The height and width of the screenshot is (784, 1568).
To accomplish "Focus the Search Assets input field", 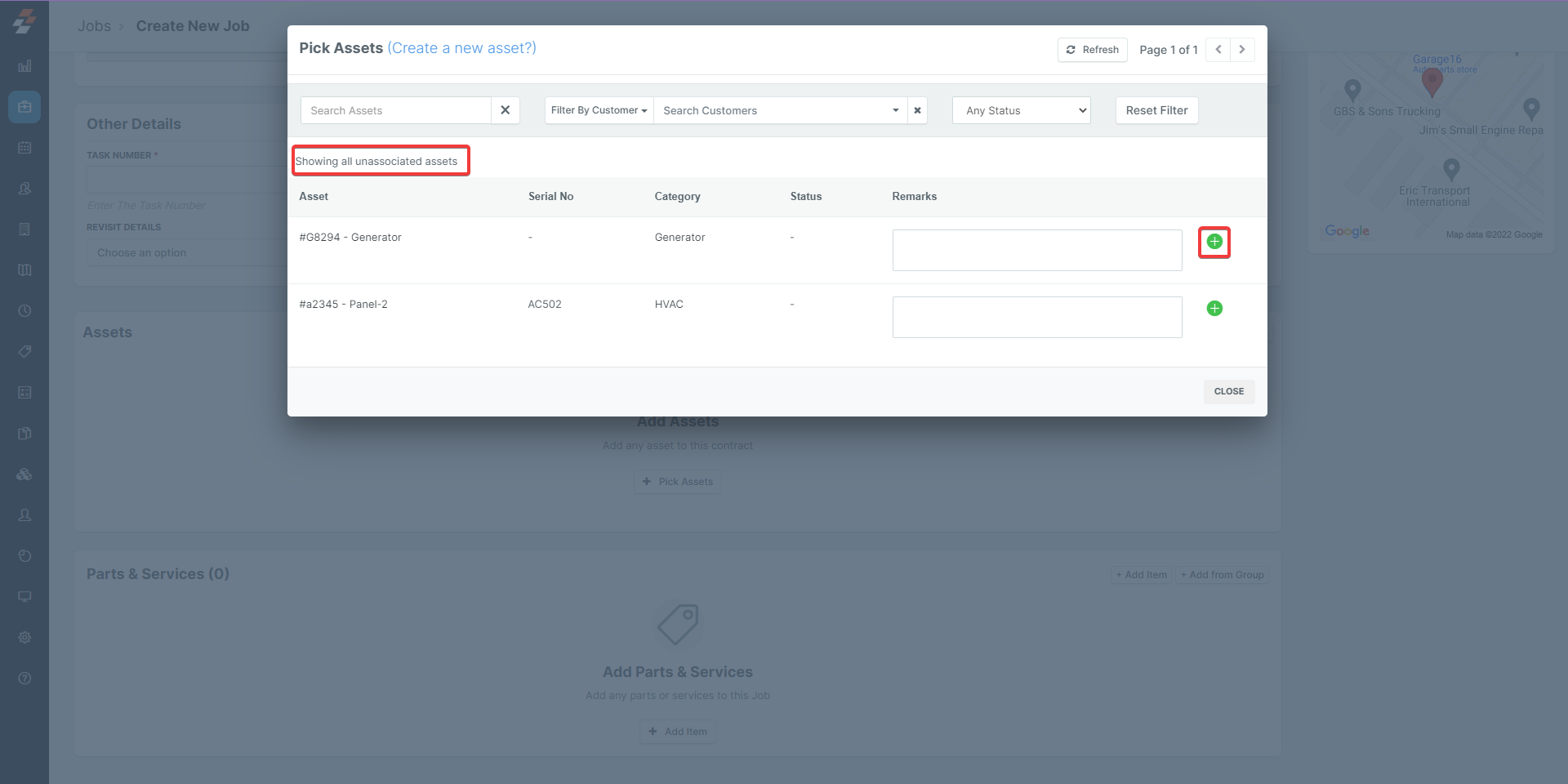I will pos(396,110).
